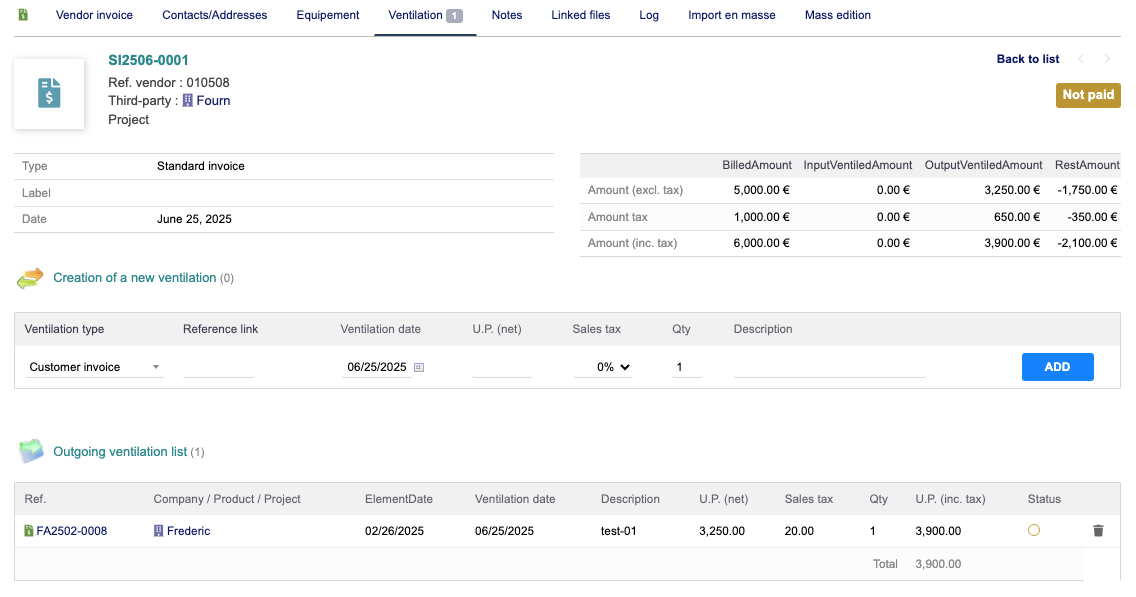Click the building icon beside Fourn
The height and width of the screenshot is (597, 1136).
click(x=188, y=101)
